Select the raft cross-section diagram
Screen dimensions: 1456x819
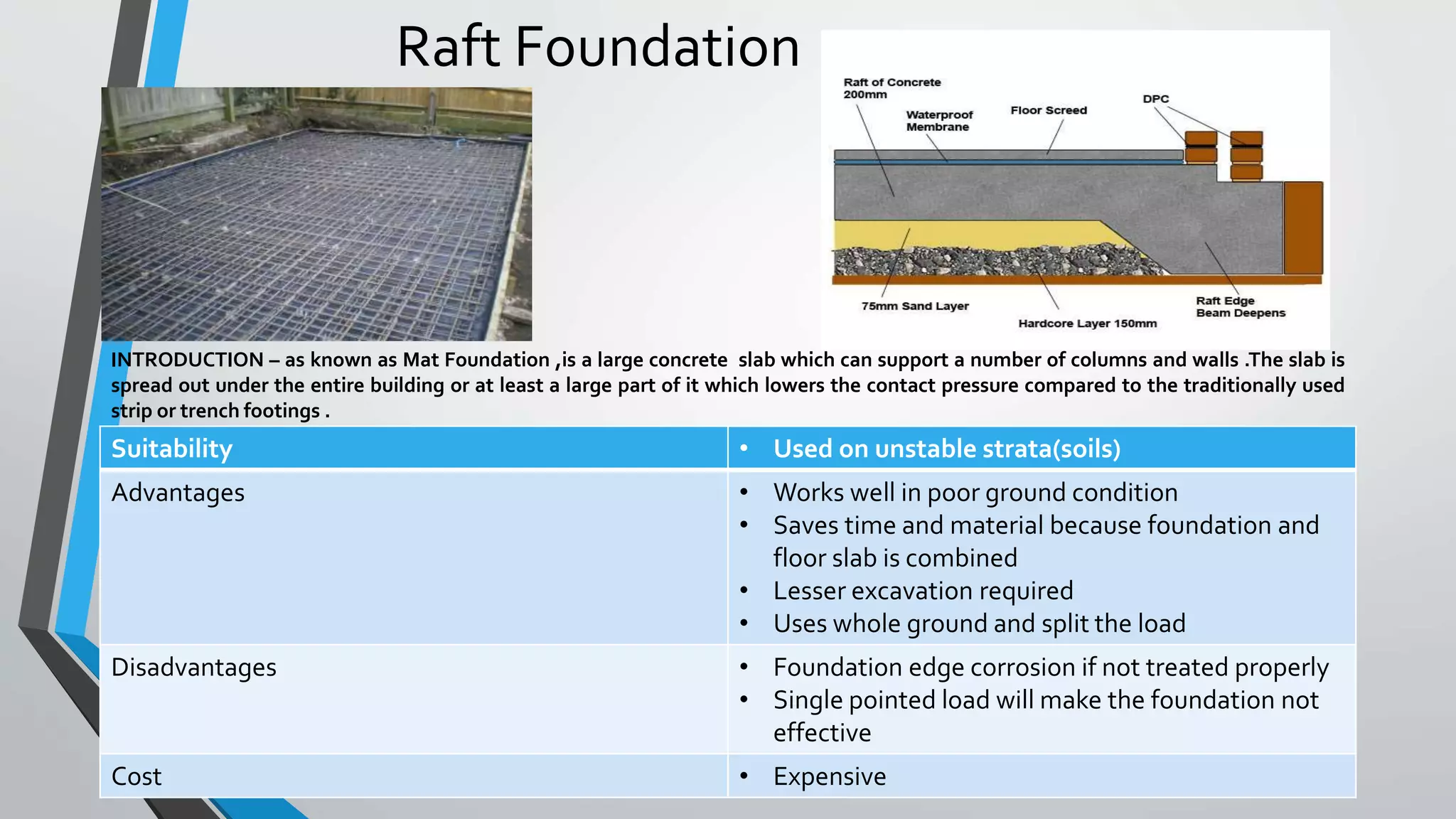tap(1075, 213)
